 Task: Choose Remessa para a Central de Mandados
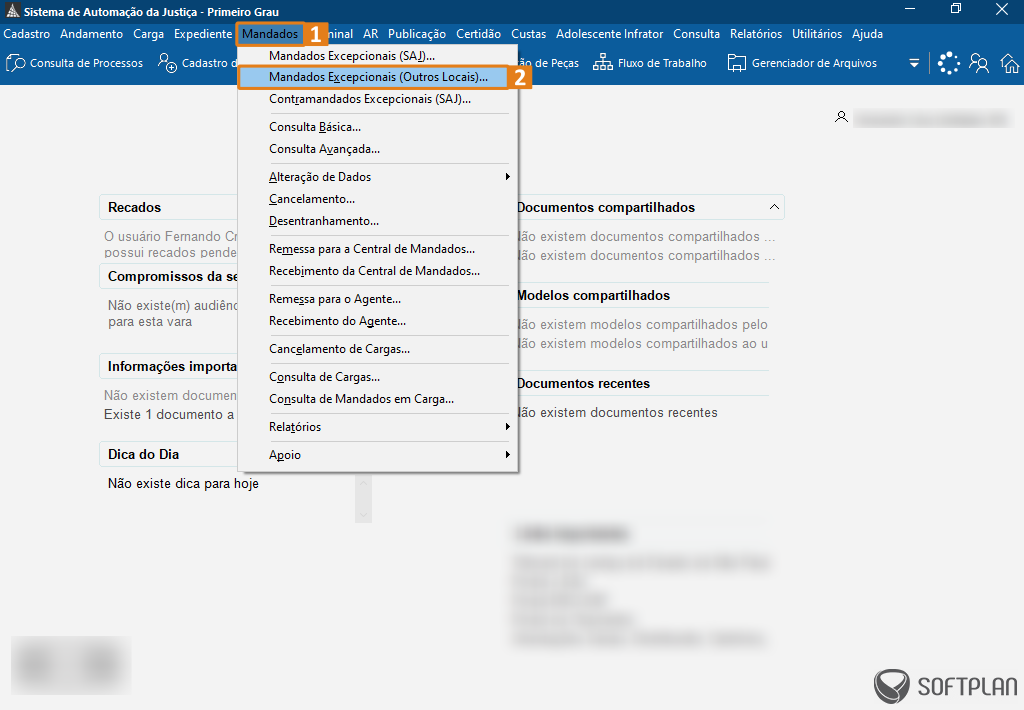379,249
